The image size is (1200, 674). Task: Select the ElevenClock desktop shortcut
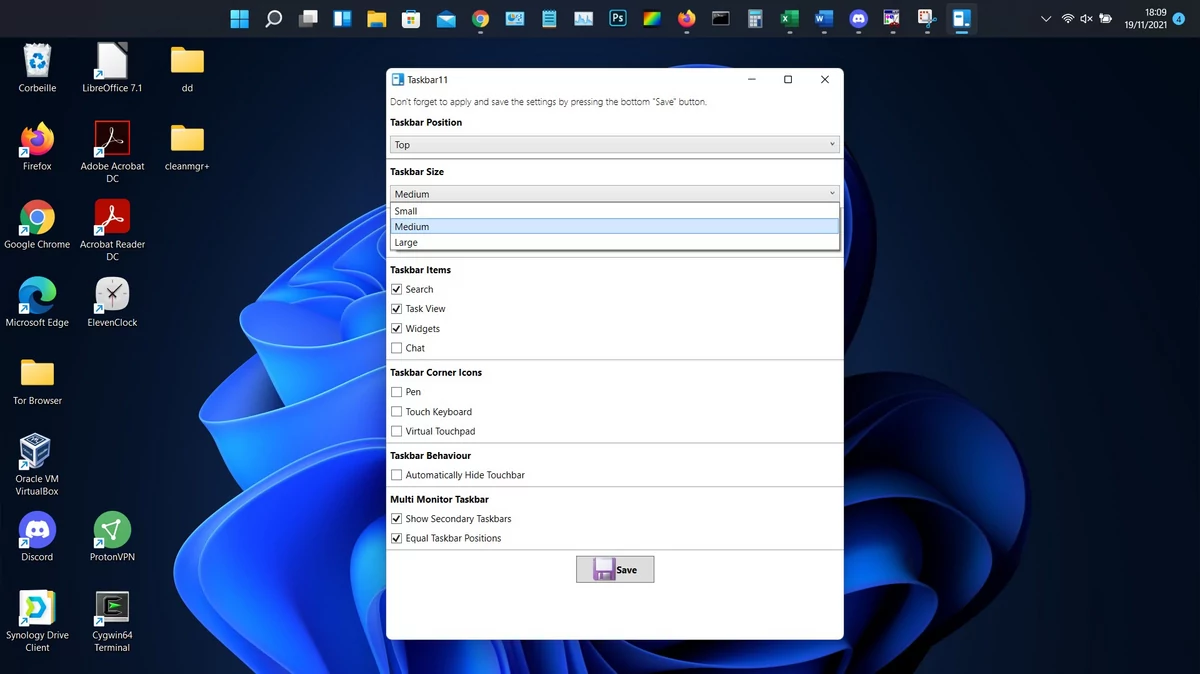coord(112,302)
